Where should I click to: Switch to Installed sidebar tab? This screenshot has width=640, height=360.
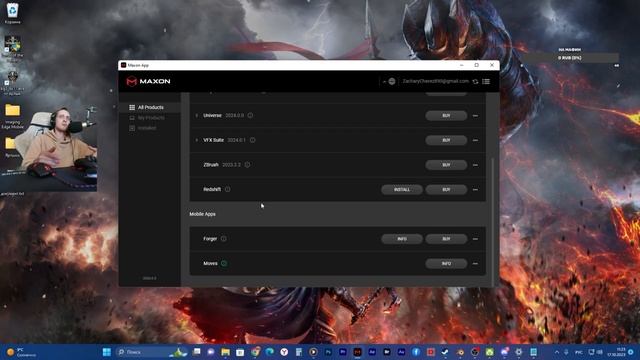point(150,128)
